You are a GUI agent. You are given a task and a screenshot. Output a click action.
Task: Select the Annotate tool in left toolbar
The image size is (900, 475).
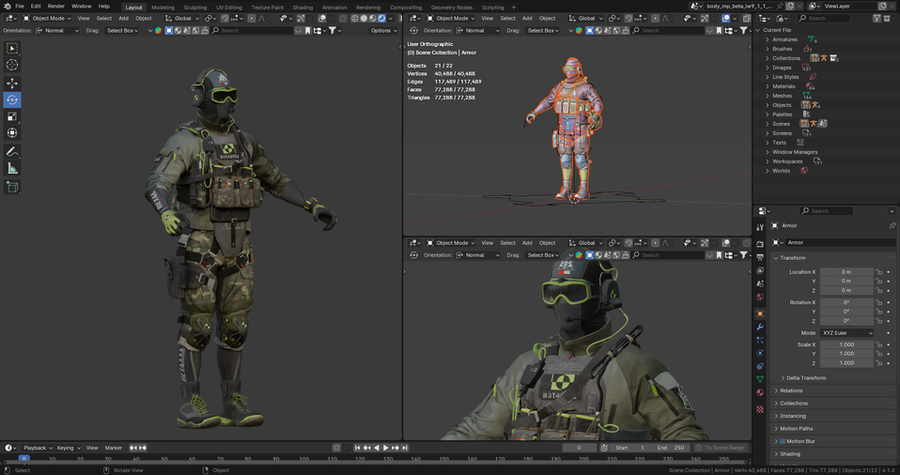(12, 151)
